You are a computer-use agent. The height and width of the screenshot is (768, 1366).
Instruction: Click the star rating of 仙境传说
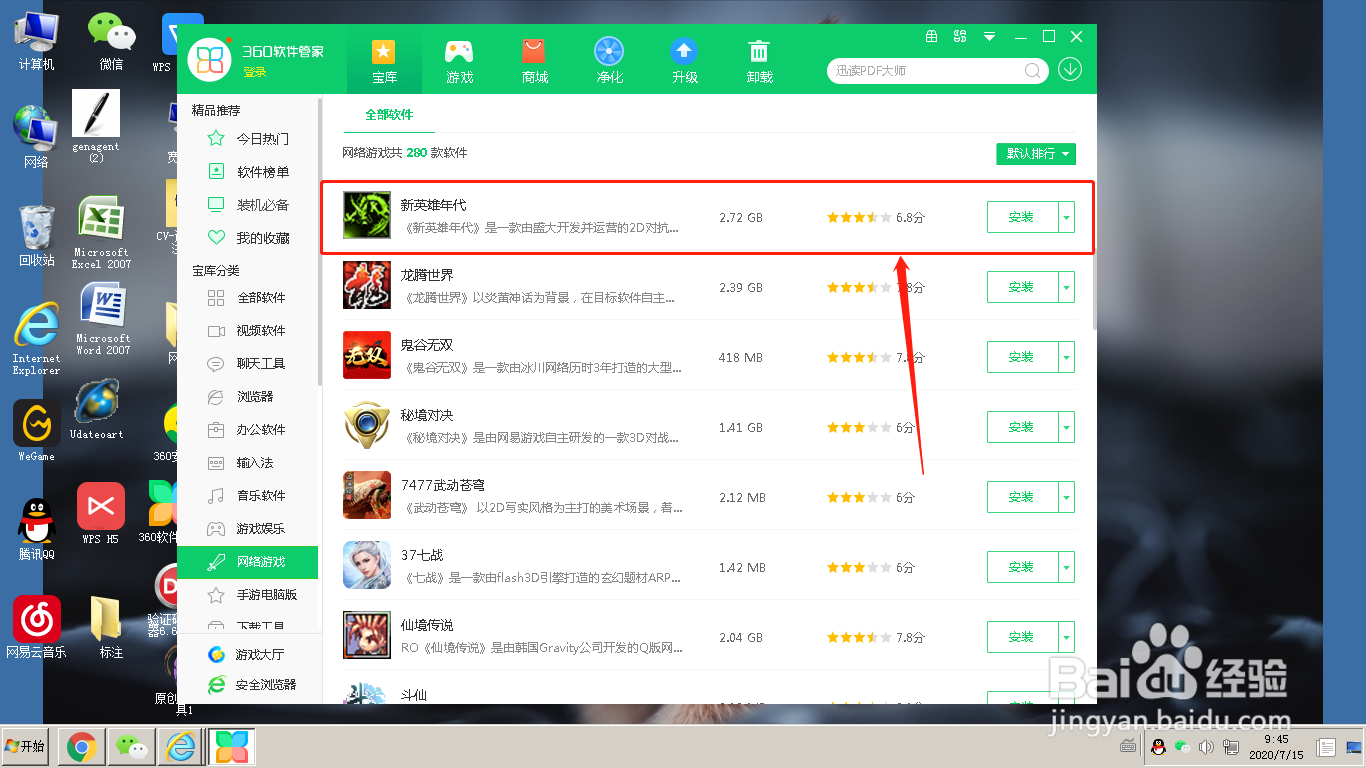pyautogui.click(x=858, y=637)
